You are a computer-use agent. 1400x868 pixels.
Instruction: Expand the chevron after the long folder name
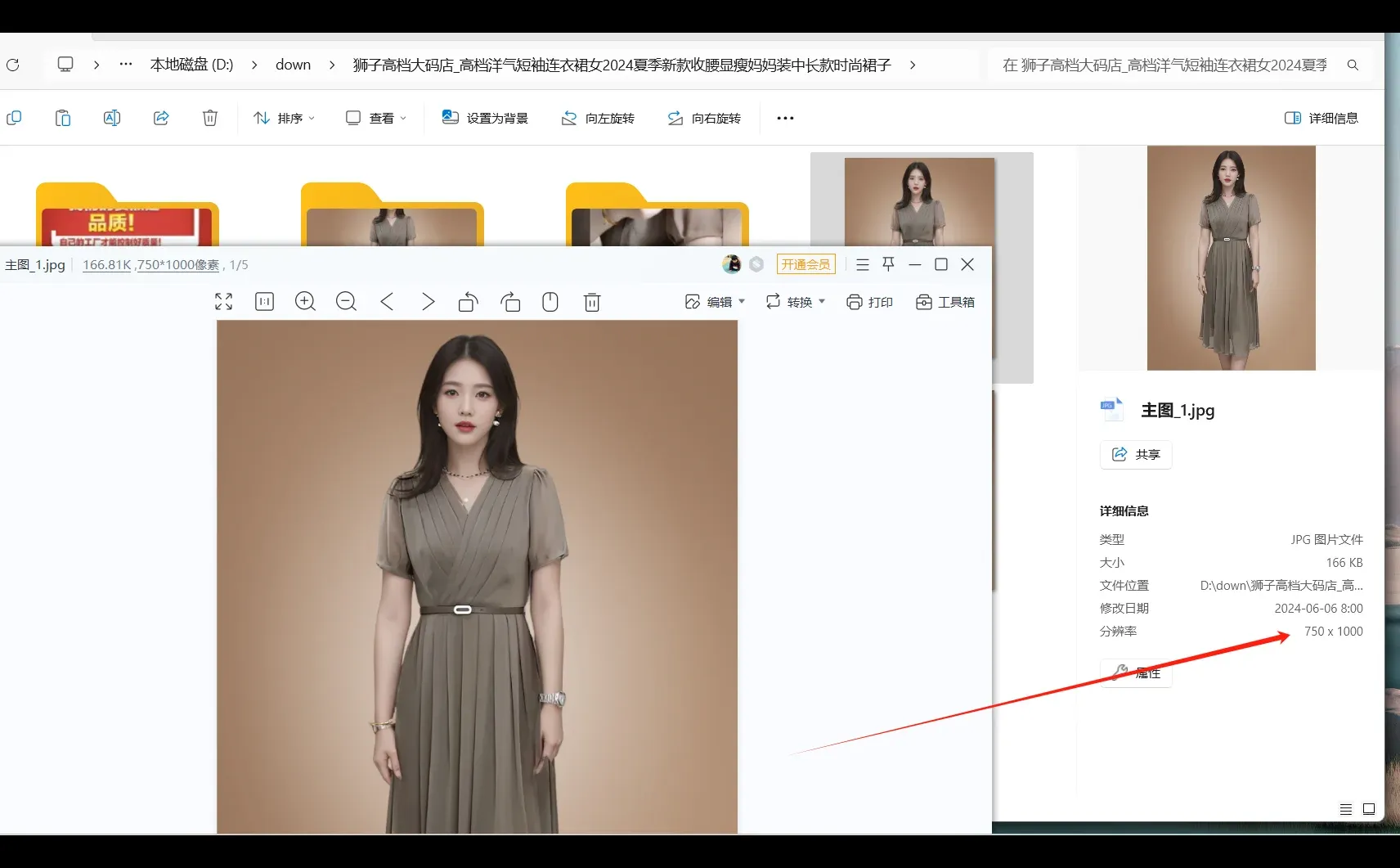point(913,65)
